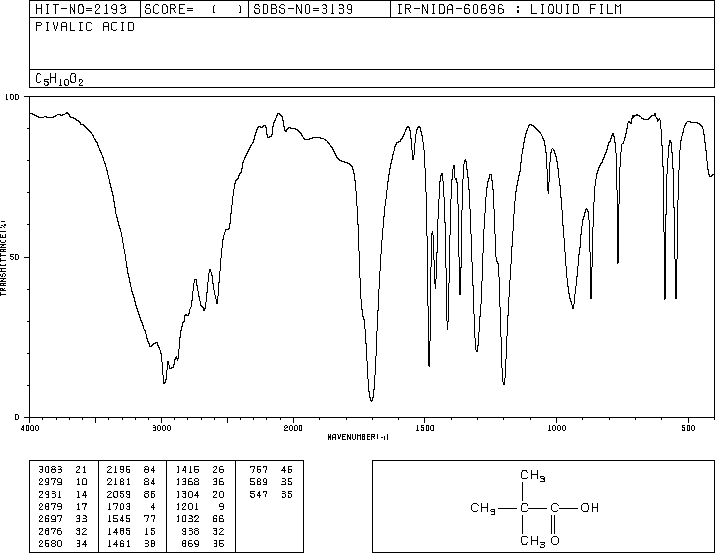
Task: Select the 767 46 entry in peak table
Action: tap(271, 469)
